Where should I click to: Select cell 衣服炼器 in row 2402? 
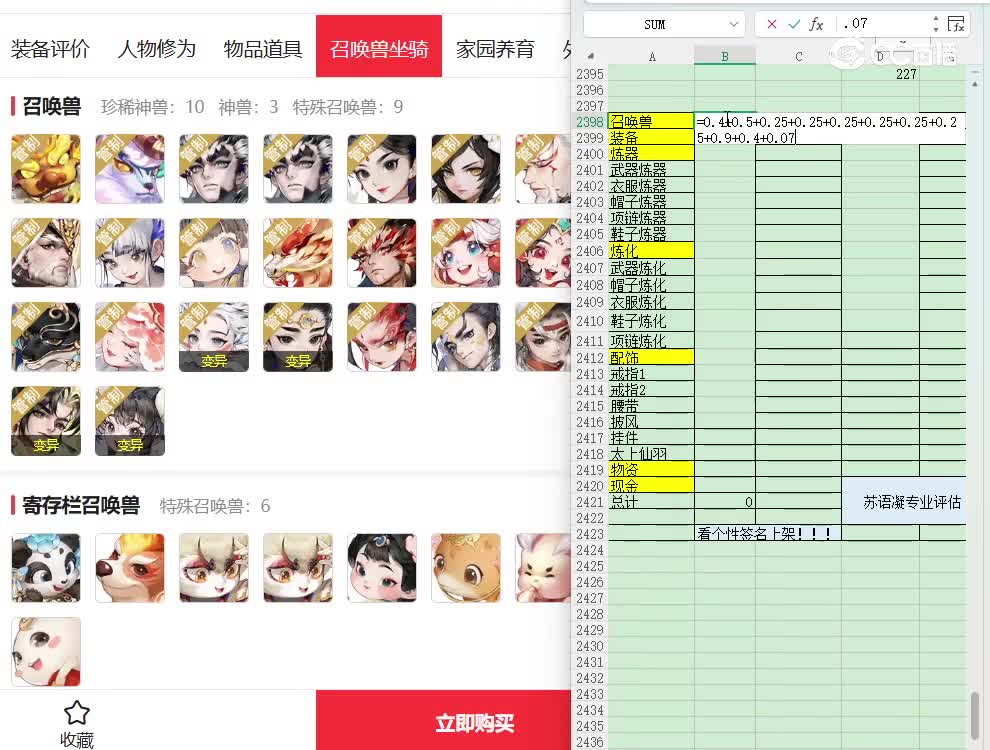click(x=651, y=186)
